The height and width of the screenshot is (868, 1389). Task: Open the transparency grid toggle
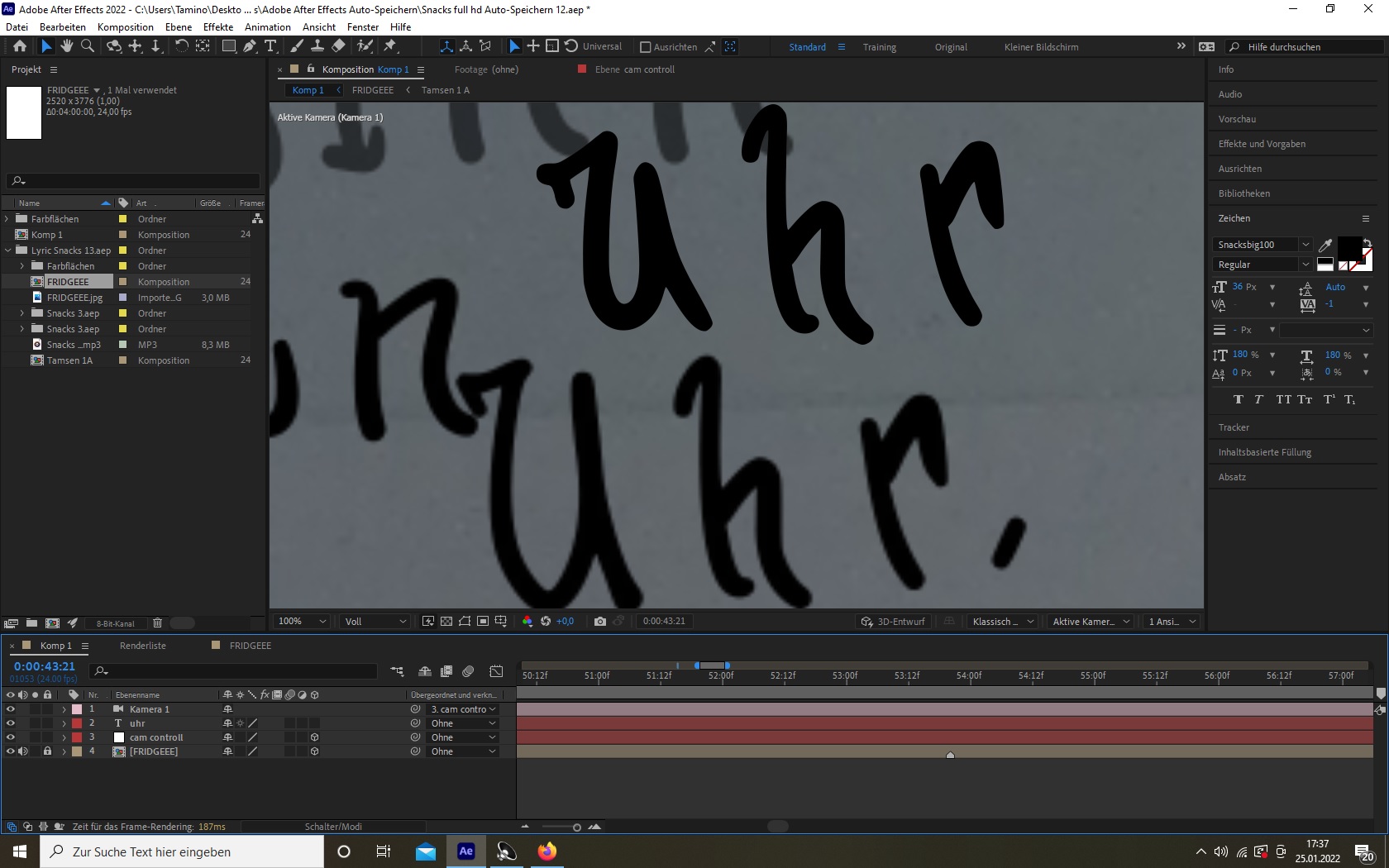tap(446, 621)
